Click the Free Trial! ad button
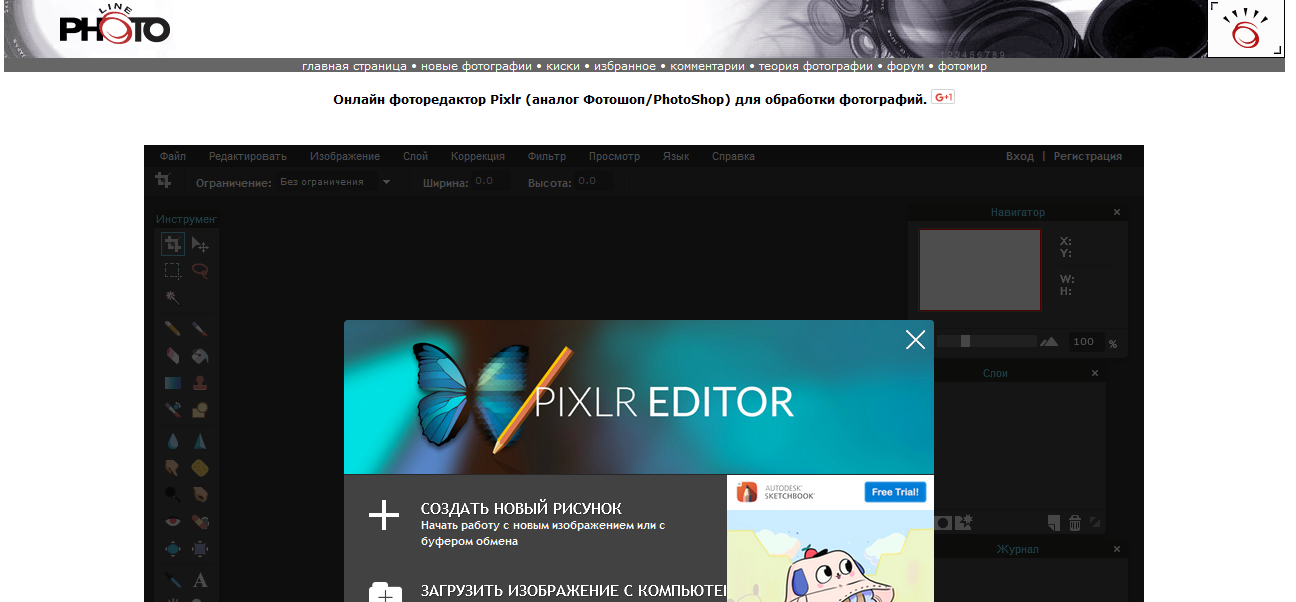Viewport: 1296px width, 602px height. pos(897,492)
